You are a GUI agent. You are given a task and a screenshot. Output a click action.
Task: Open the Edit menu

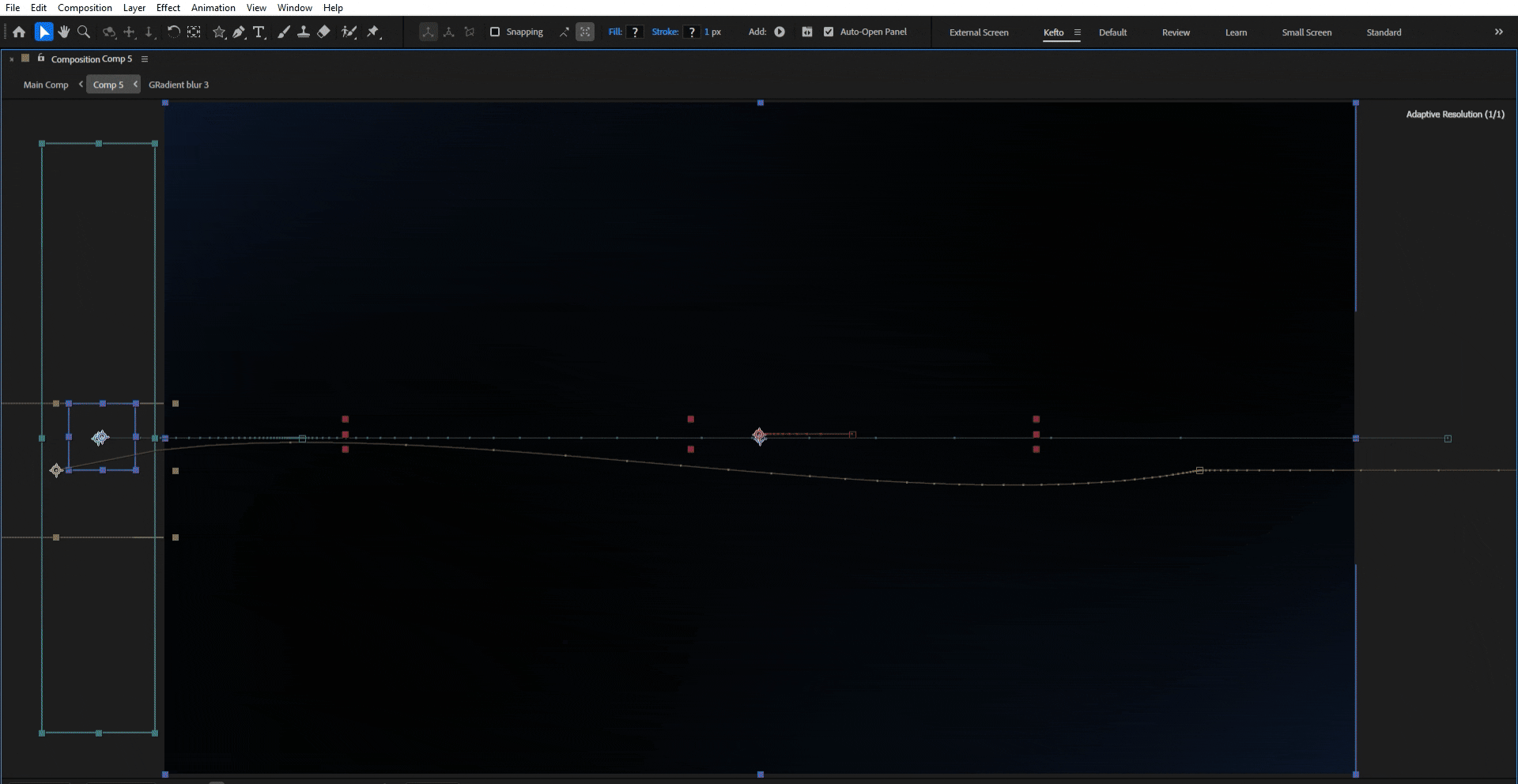pos(39,8)
